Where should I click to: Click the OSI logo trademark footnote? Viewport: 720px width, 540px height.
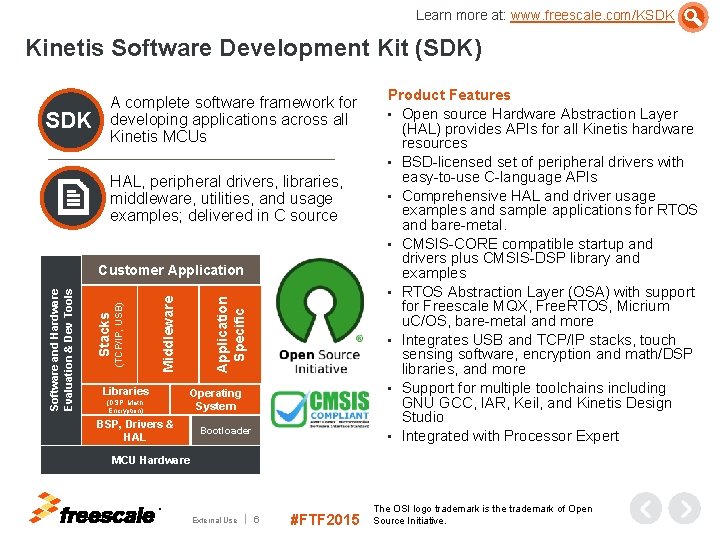pos(483,515)
